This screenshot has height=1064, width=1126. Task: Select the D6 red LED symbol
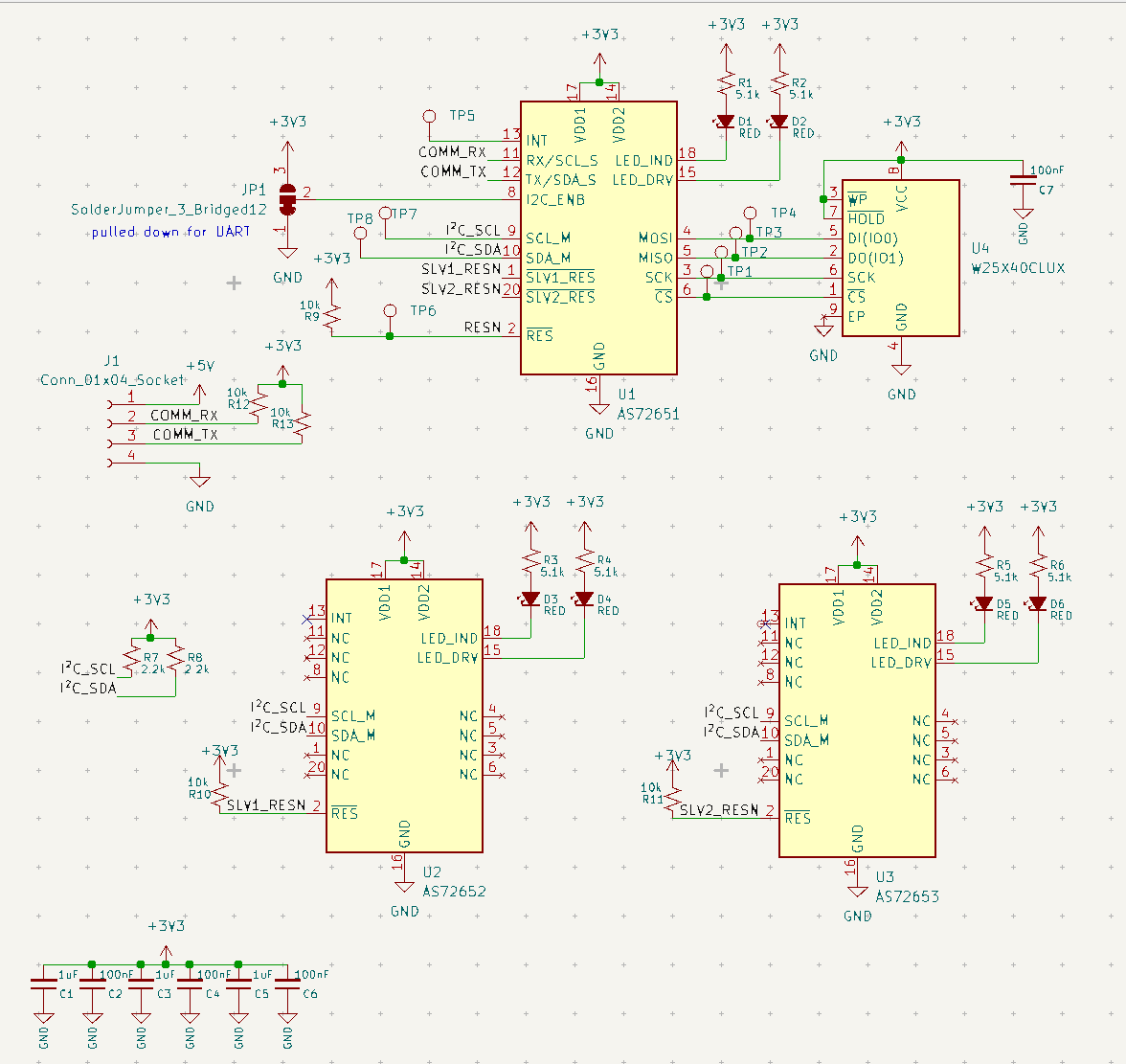coord(1038,603)
